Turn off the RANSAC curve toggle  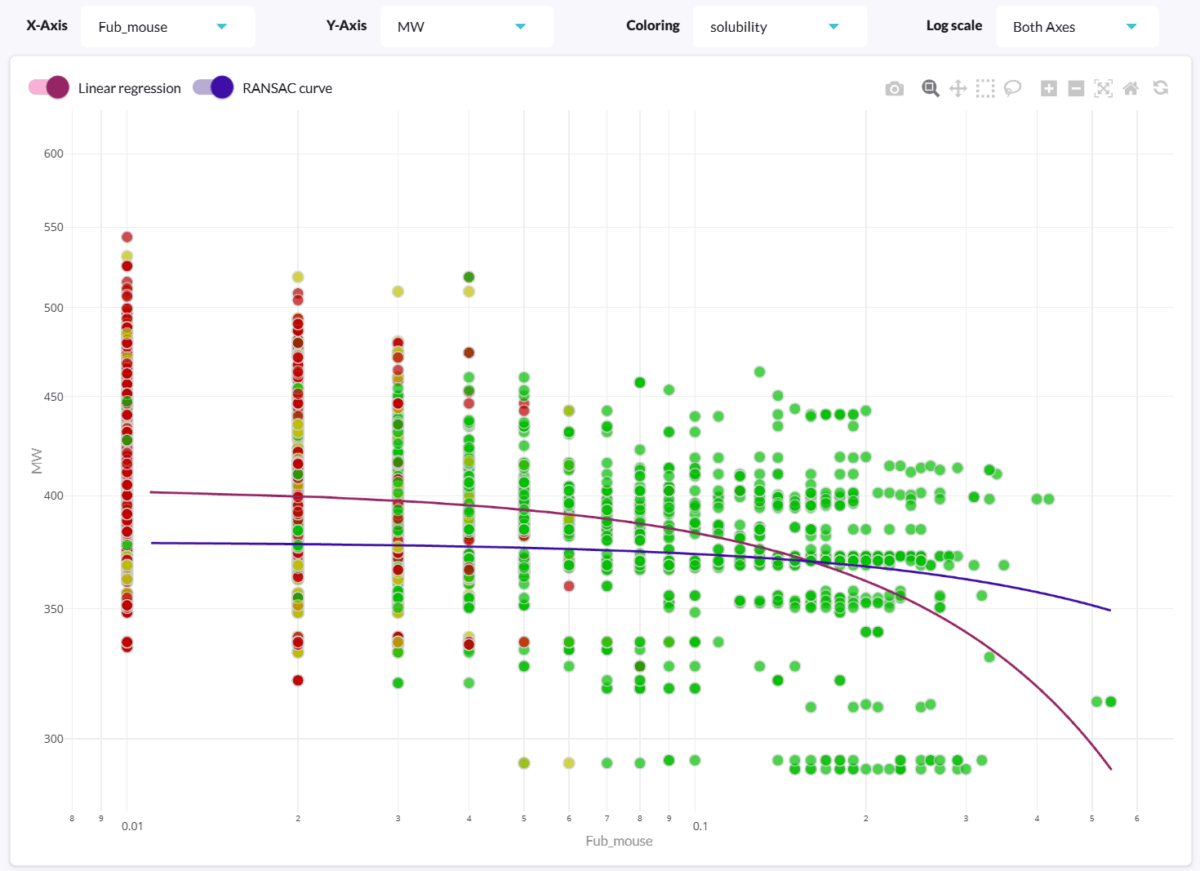(213, 88)
